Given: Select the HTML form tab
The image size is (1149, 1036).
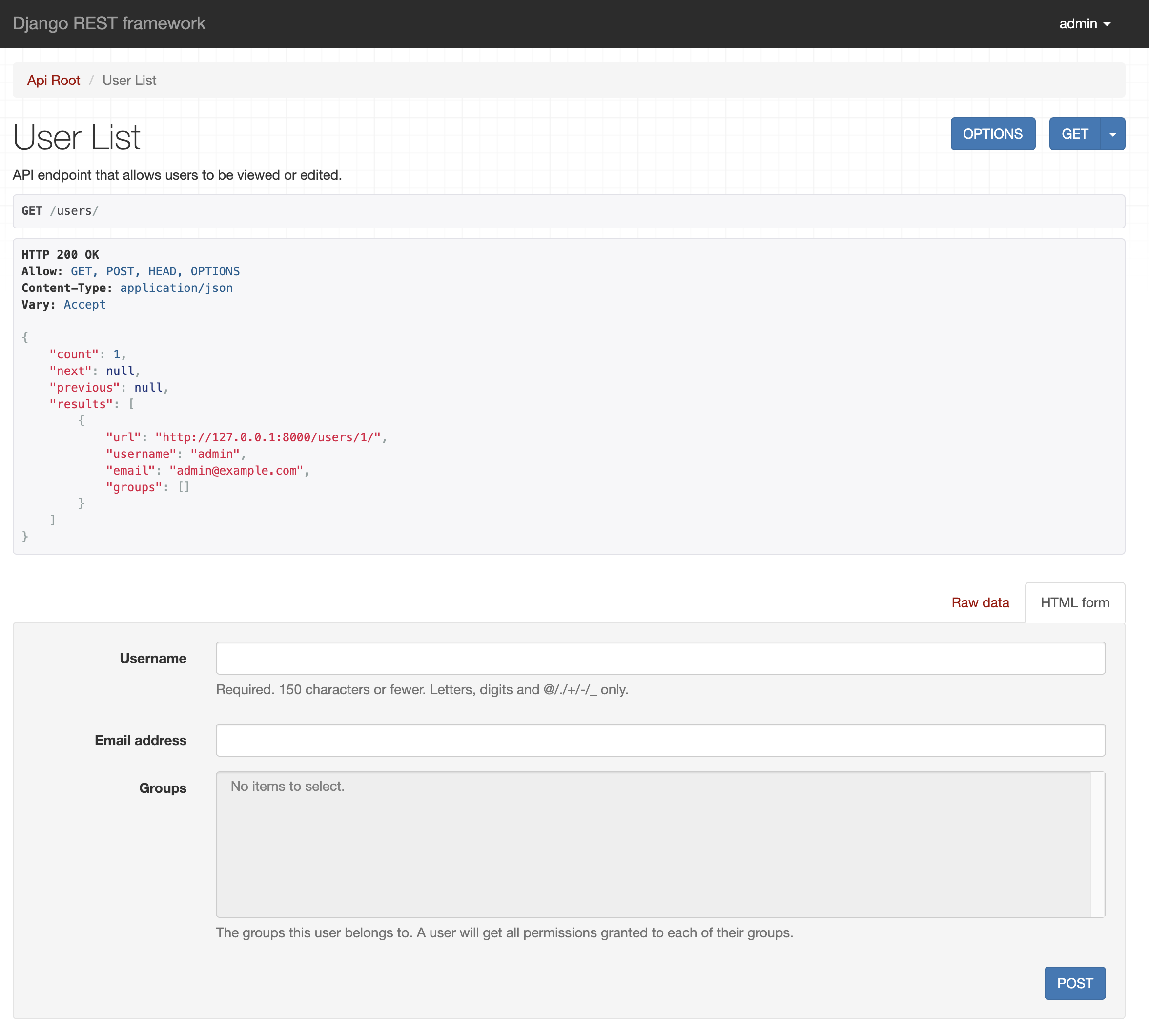Looking at the screenshot, I should click(x=1074, y=602).
